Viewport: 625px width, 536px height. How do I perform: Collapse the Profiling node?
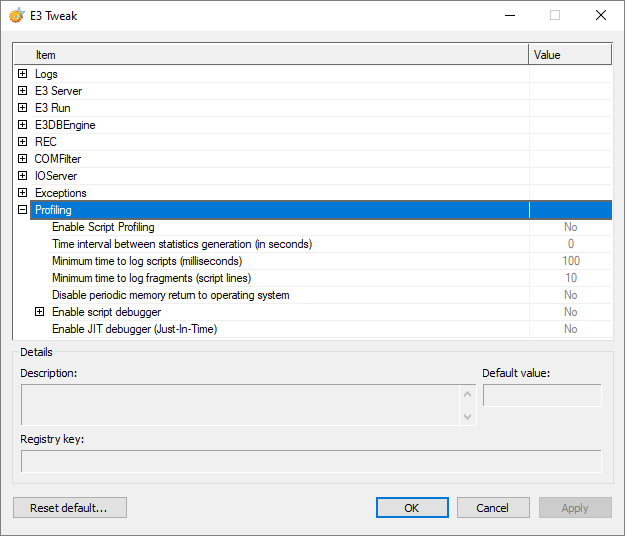[23, 210]
